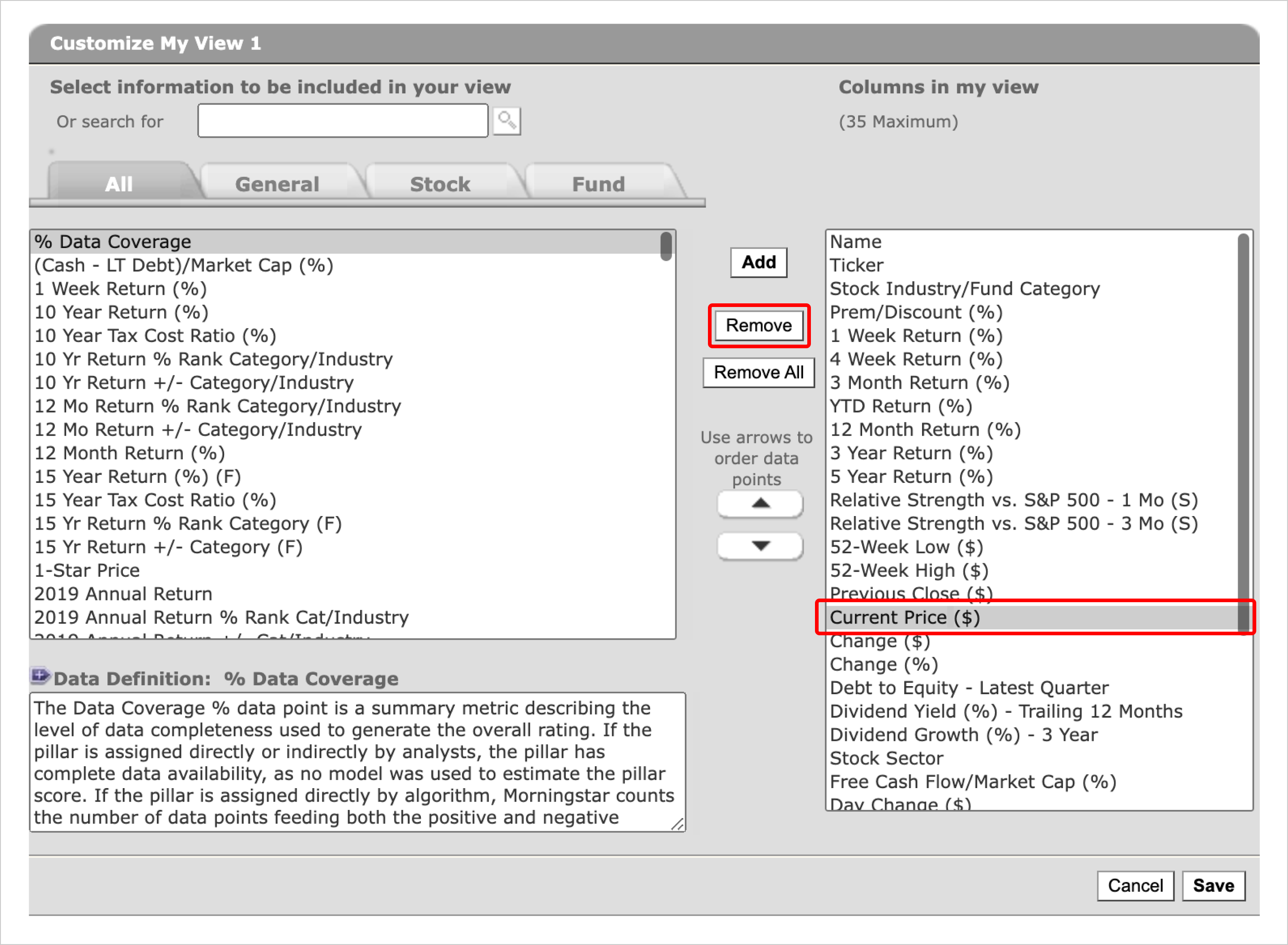Select '4 Week Return (%)' column
This screenshot has width=1288, height=945.
point(1032,359)
